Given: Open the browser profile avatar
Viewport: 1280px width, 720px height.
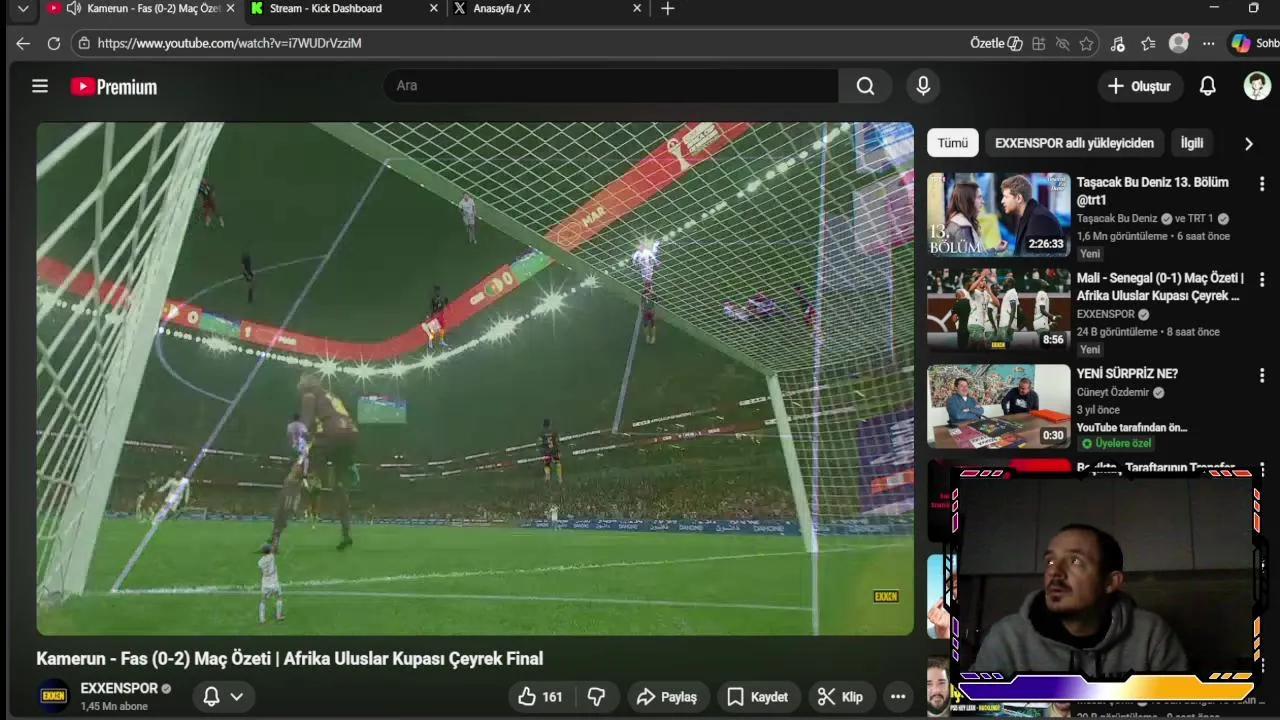Looking at the screenshot, I should tap(1179, 44).
